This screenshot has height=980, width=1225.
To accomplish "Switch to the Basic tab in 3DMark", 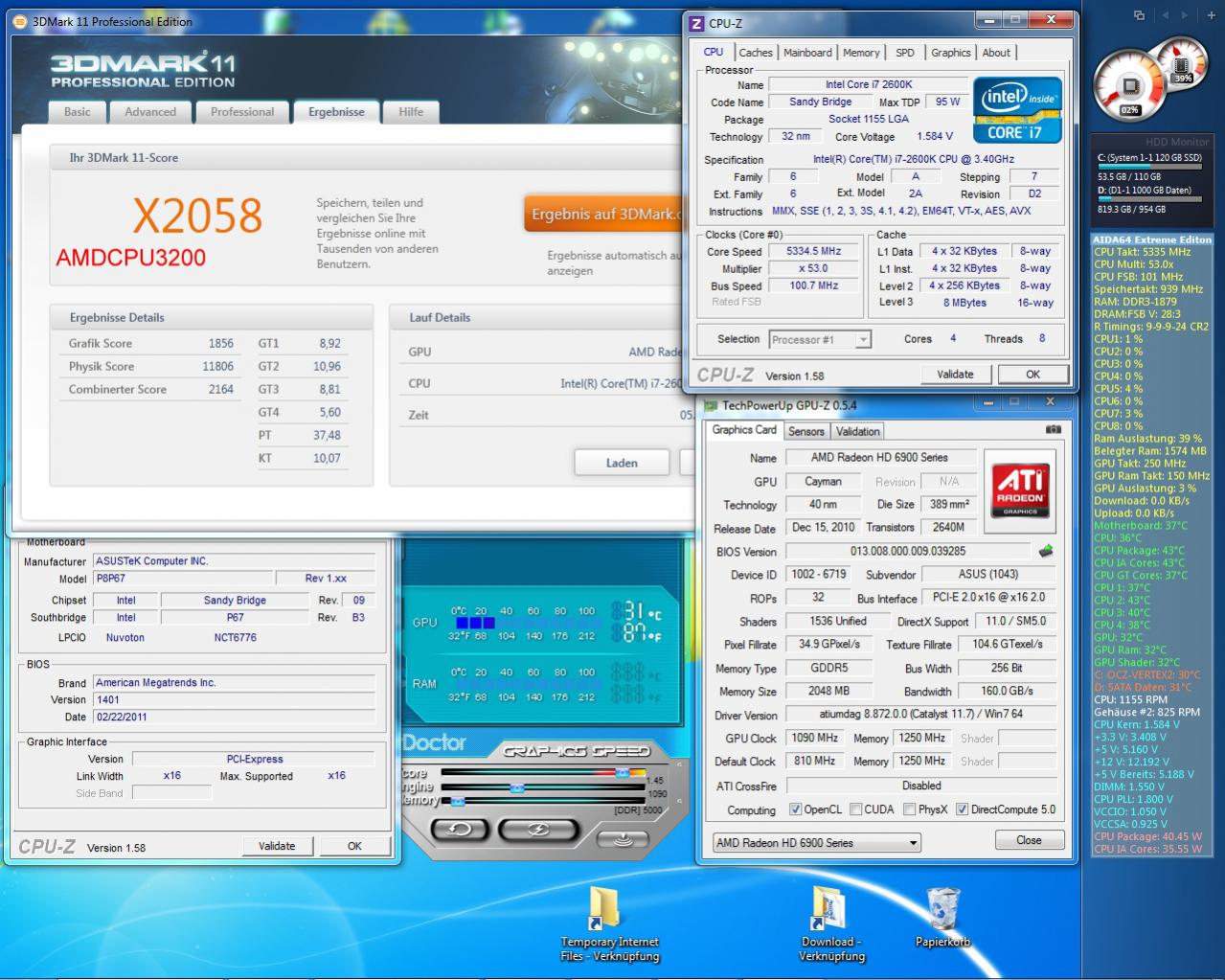I will 78,112.
